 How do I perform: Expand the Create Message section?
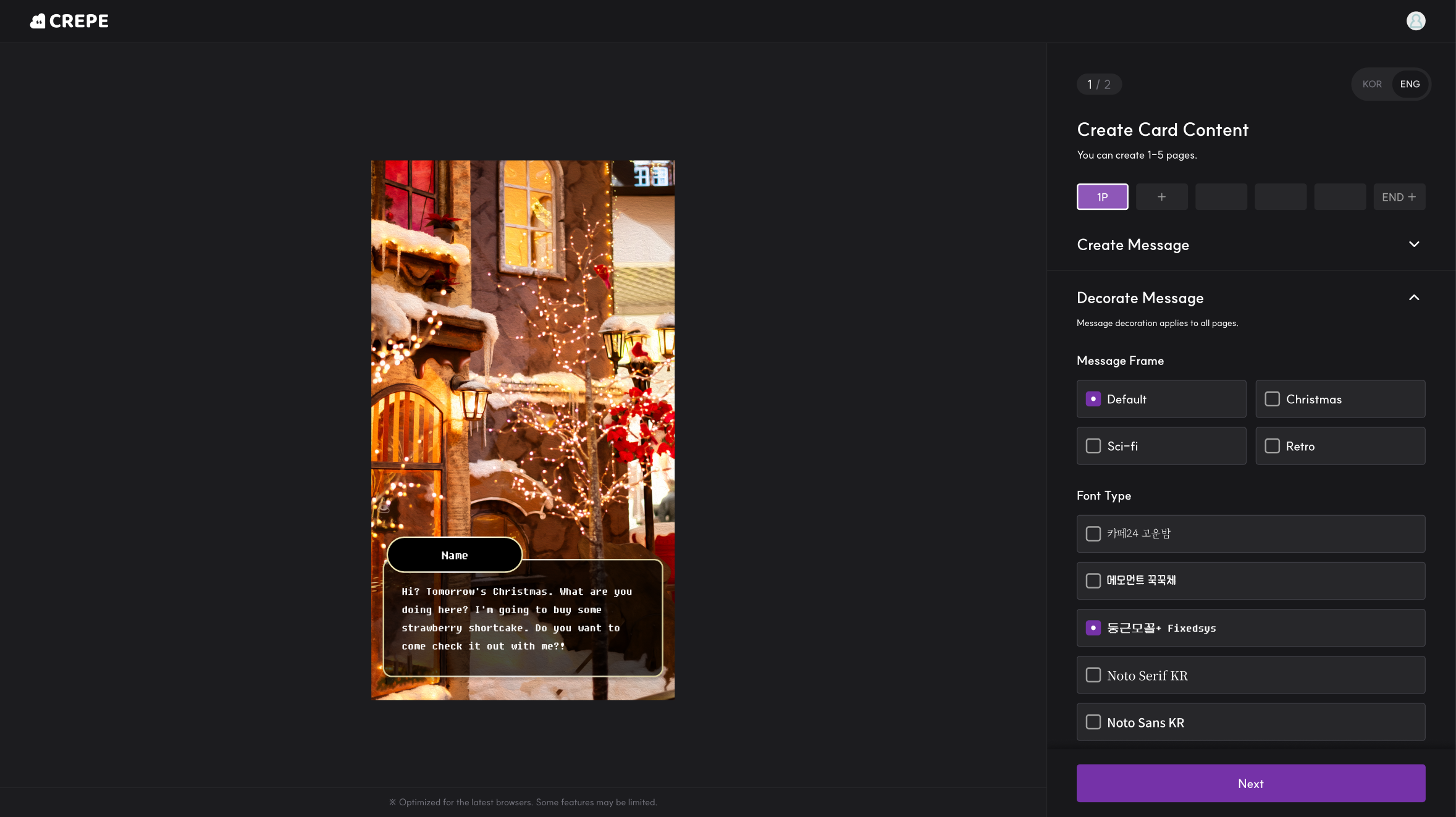[x=1413, y=245]
